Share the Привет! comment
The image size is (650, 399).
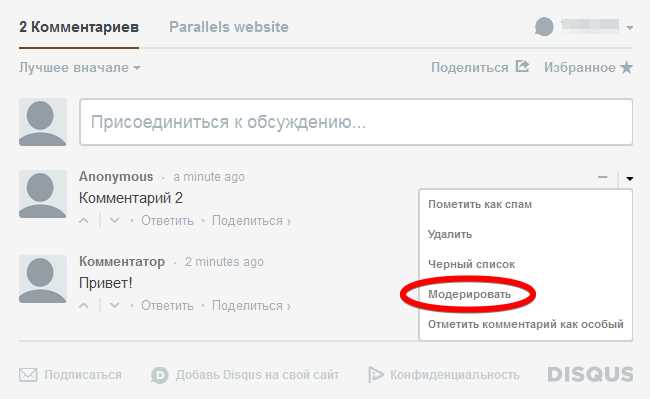[251, 305]
